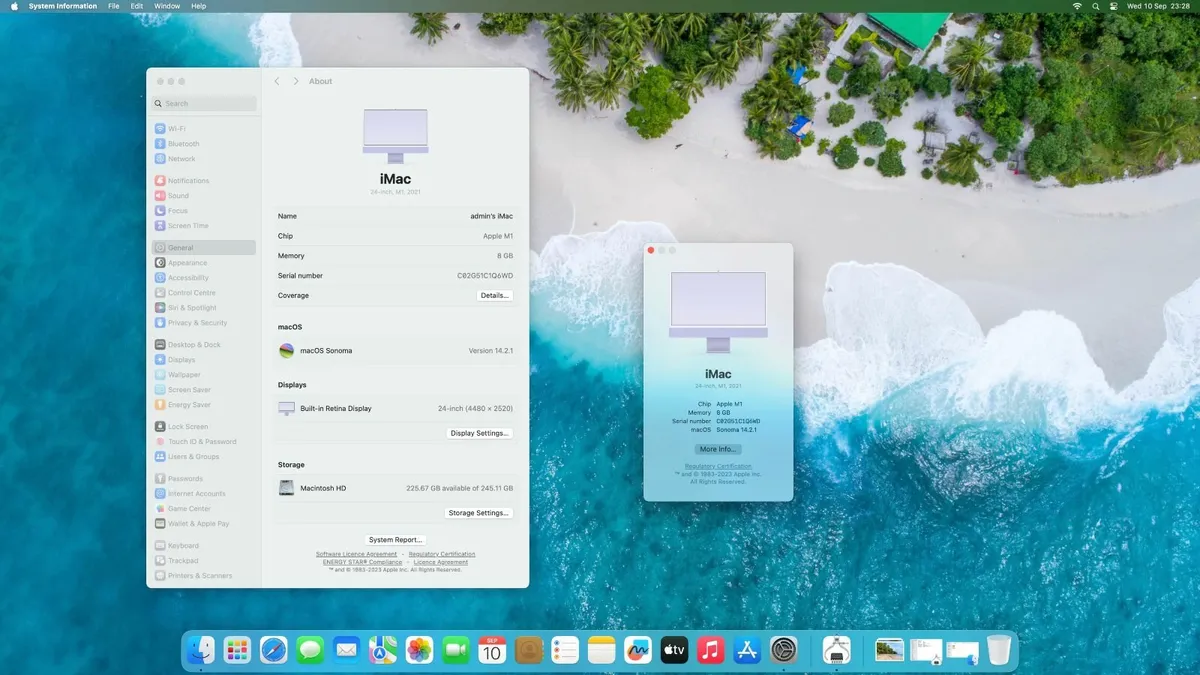Click the Wi-Fi icon in the menu bar

pyautogui.click(x=1077, y=6)
